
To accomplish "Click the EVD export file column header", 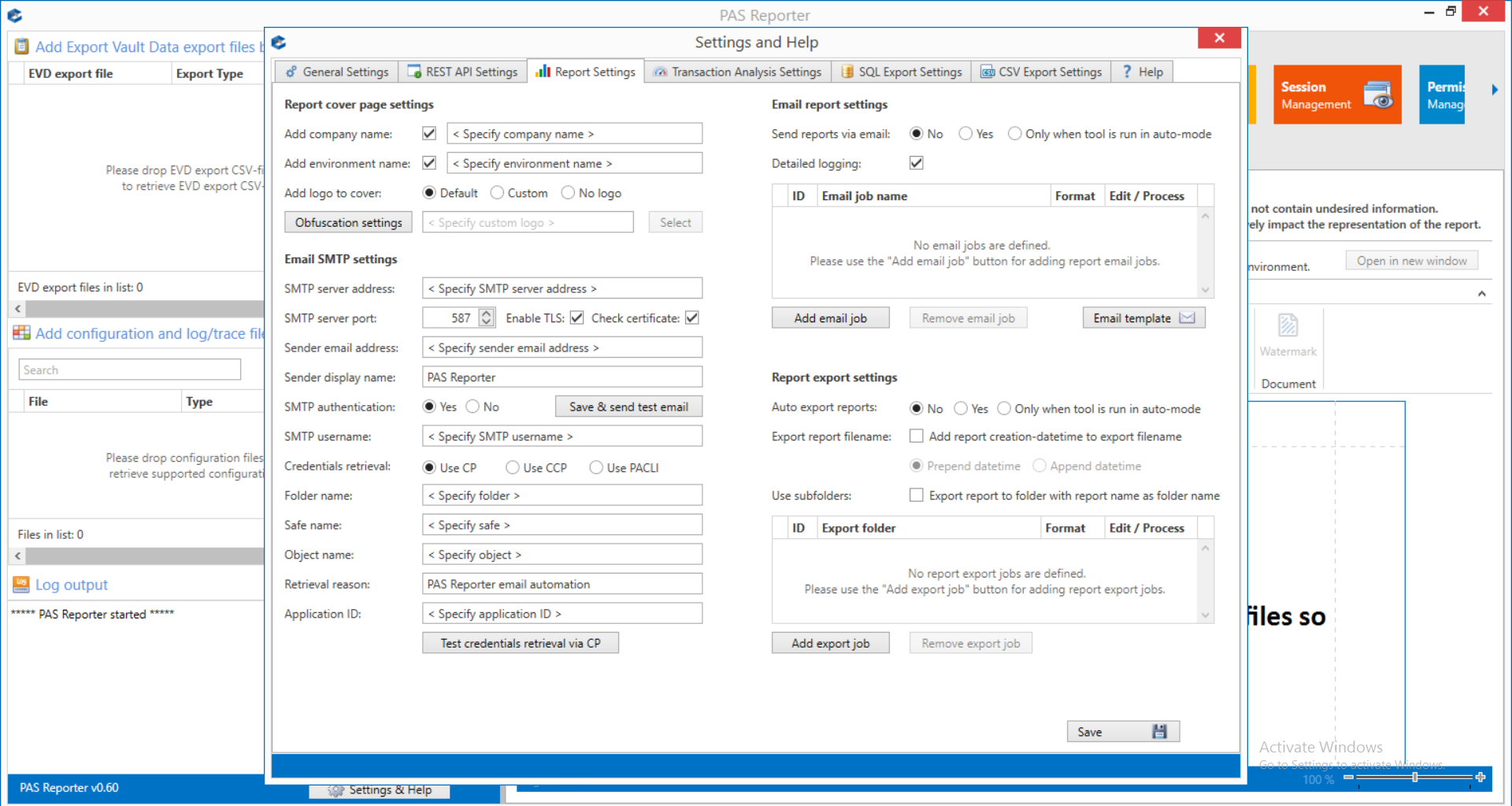I will [x=97, y=73].
